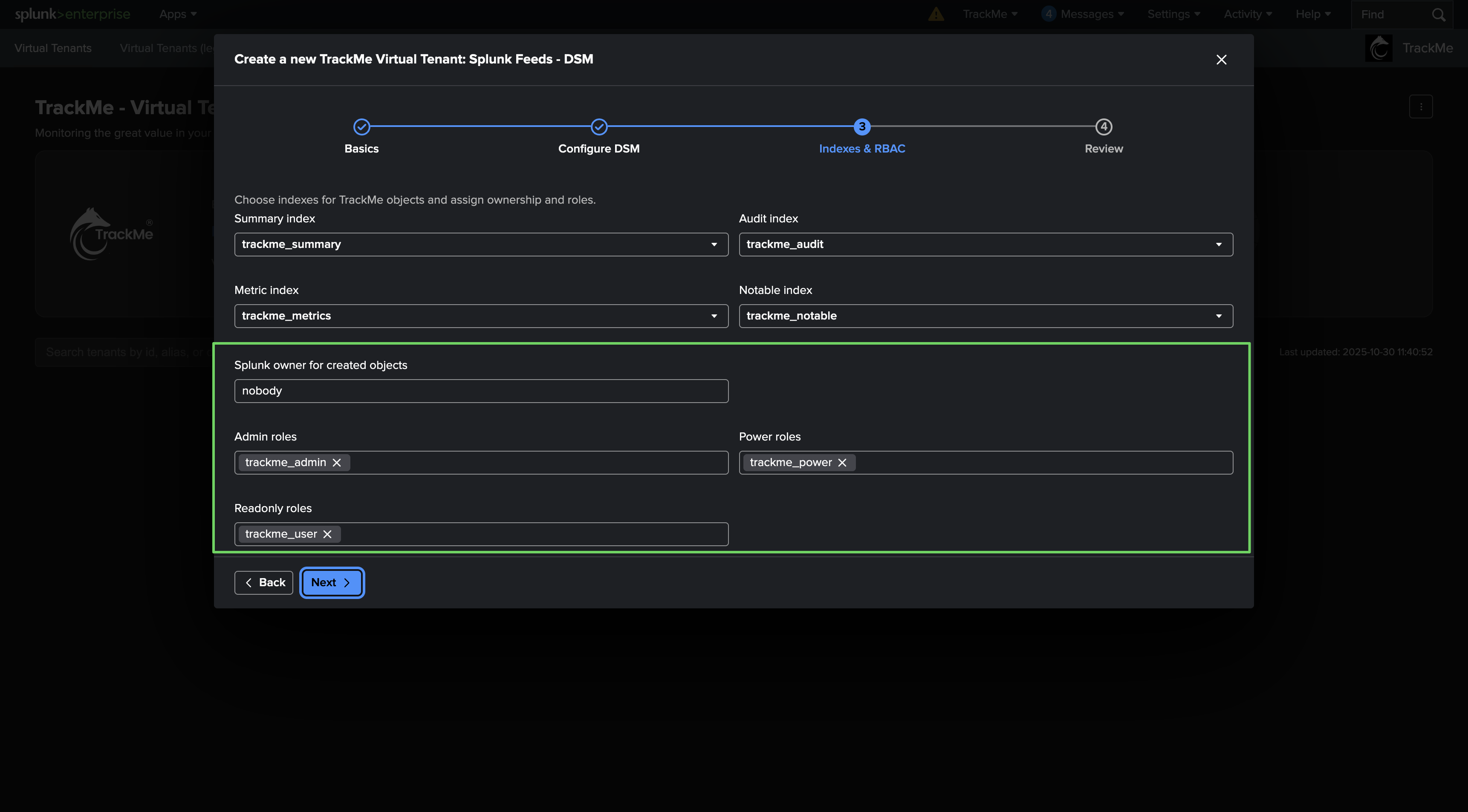1468x812 pixels.
Task: Click the search magnifier icon in Find box
Action: [x=1438, y=15]
